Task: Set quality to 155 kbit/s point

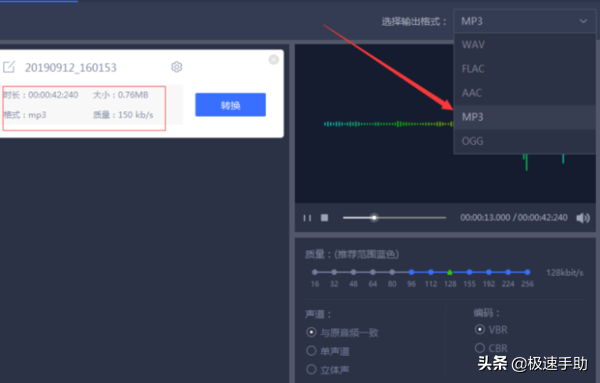Action: pyautogui.click(x=470, y=272)
